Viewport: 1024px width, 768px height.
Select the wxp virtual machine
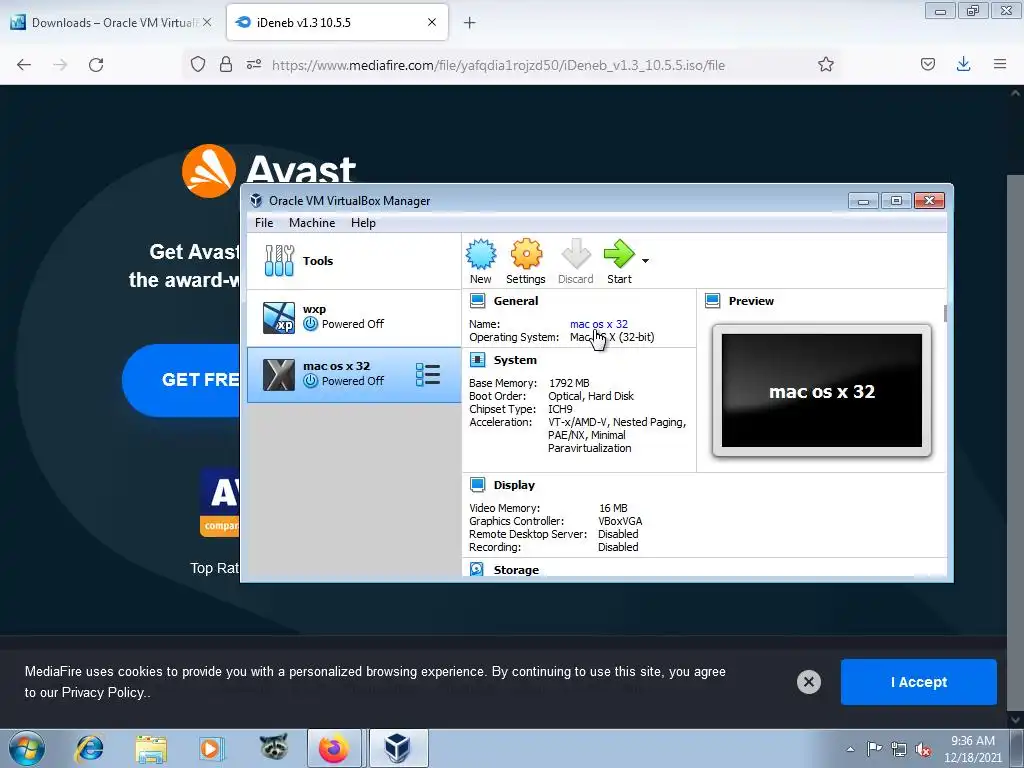353,317
